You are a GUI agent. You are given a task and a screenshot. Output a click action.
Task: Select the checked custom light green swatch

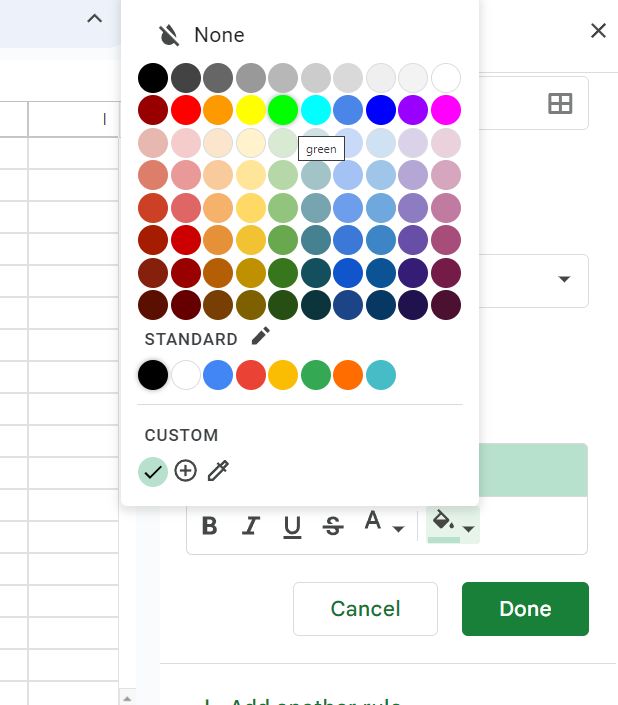153,472
